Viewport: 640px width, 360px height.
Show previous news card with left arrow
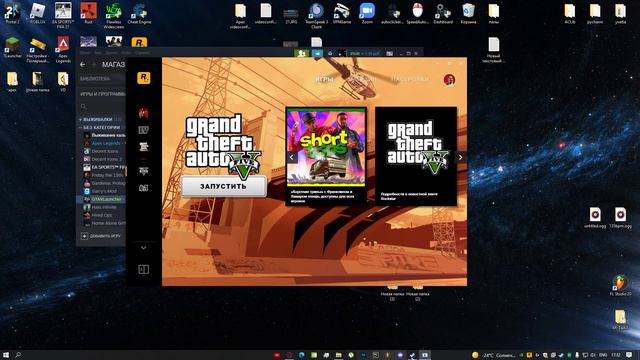[291, 157]
